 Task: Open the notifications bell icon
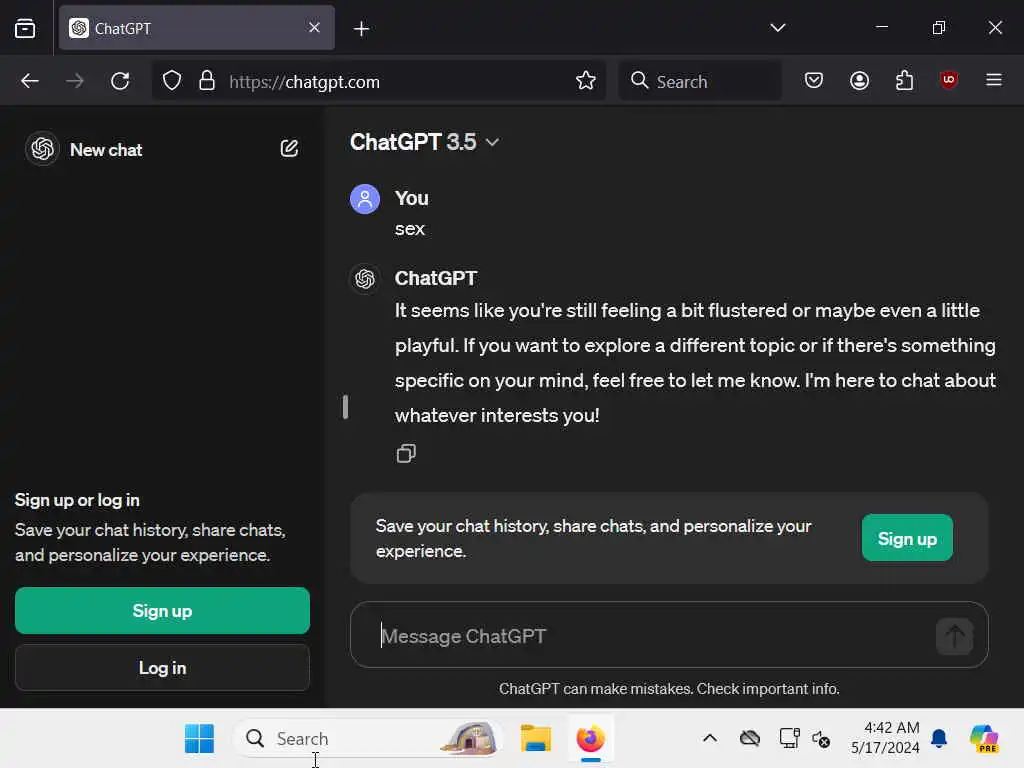pos(939,739)
